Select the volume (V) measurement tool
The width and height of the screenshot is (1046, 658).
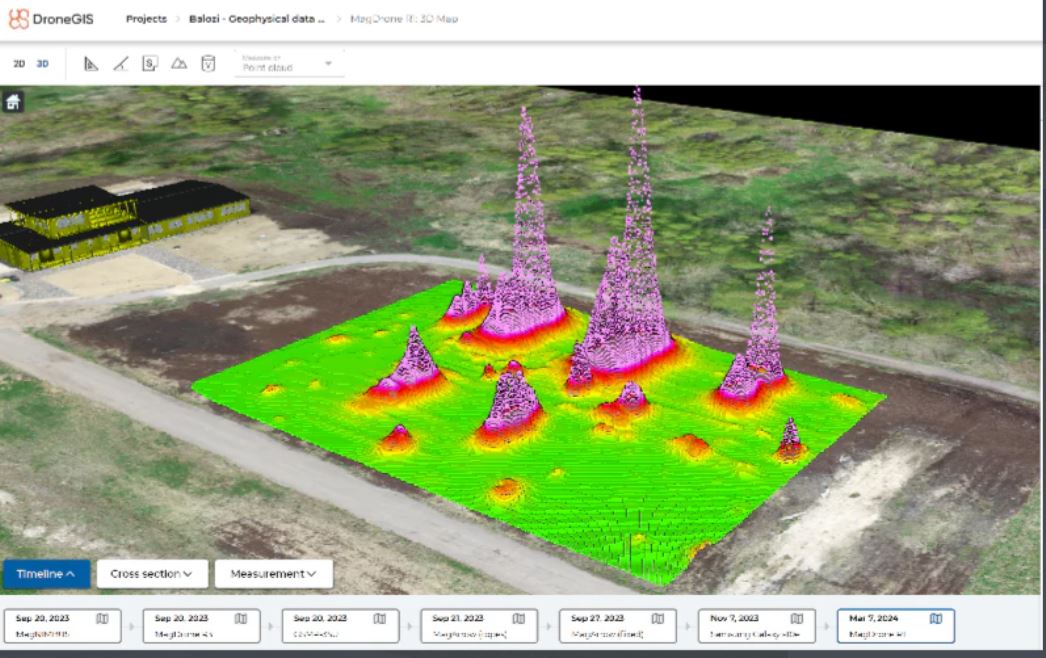[208, 64]
